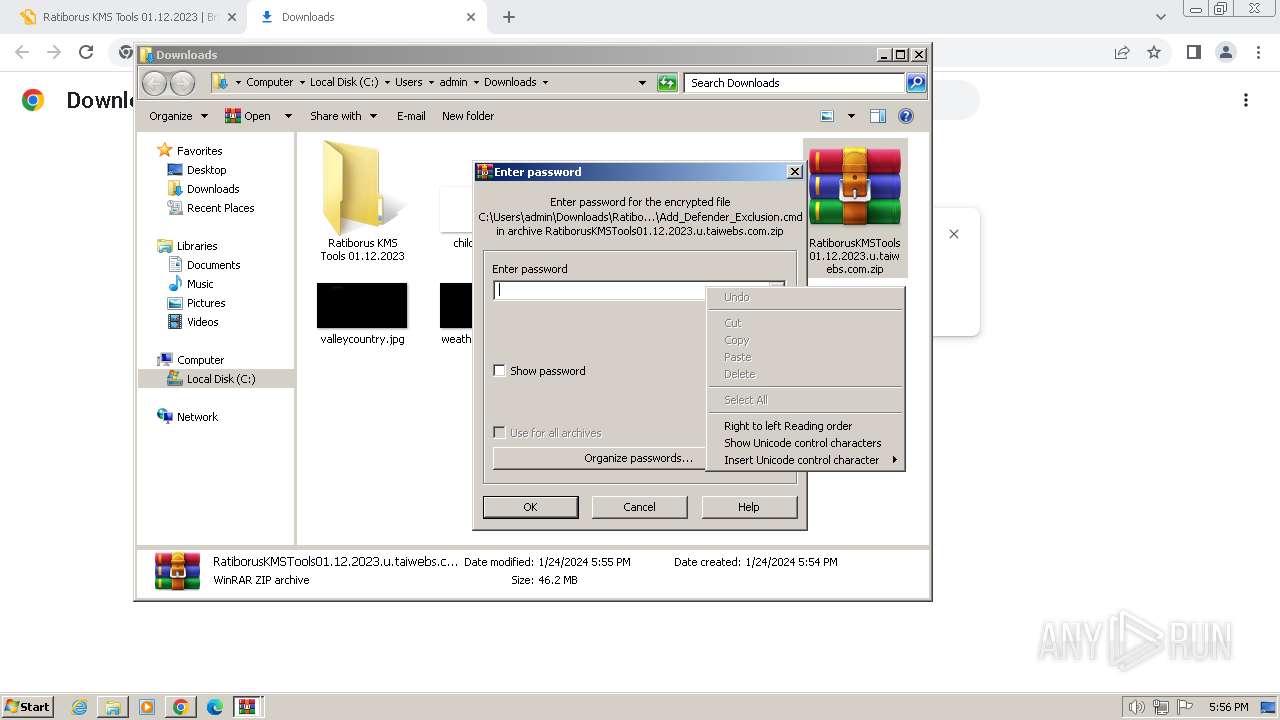Confirm the password with OK
Viewport: 1280px width, 720px height.
coord(530,507)
